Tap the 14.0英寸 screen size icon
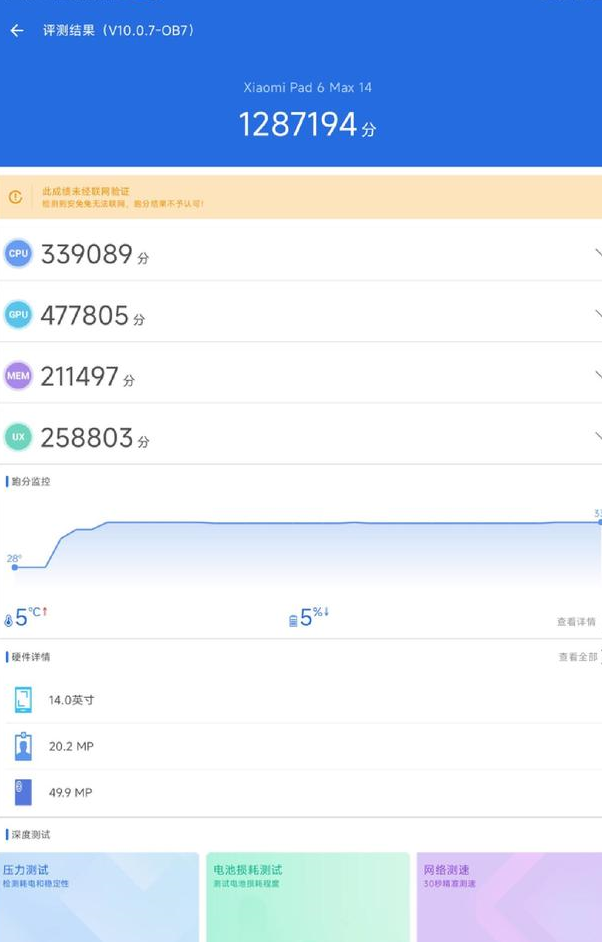Screen dimensions: 602x942 23,700
